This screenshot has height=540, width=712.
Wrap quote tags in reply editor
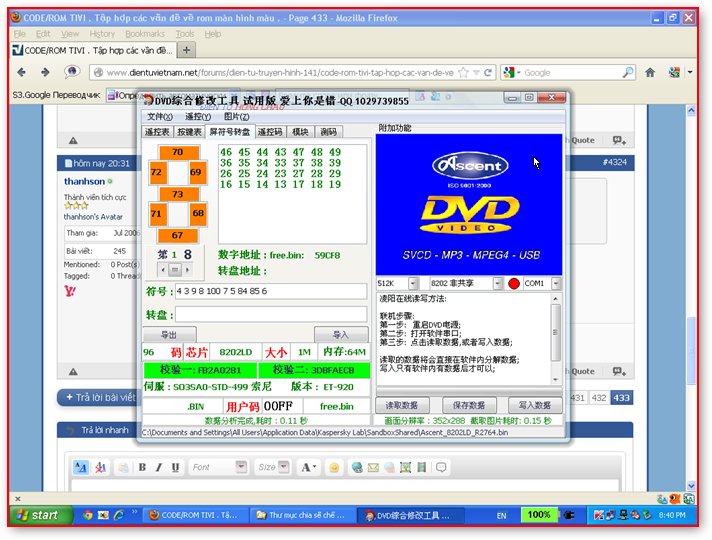441,467
